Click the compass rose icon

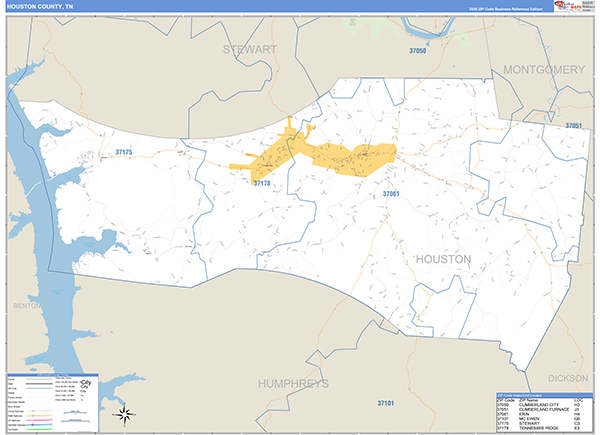click(125, 414)
